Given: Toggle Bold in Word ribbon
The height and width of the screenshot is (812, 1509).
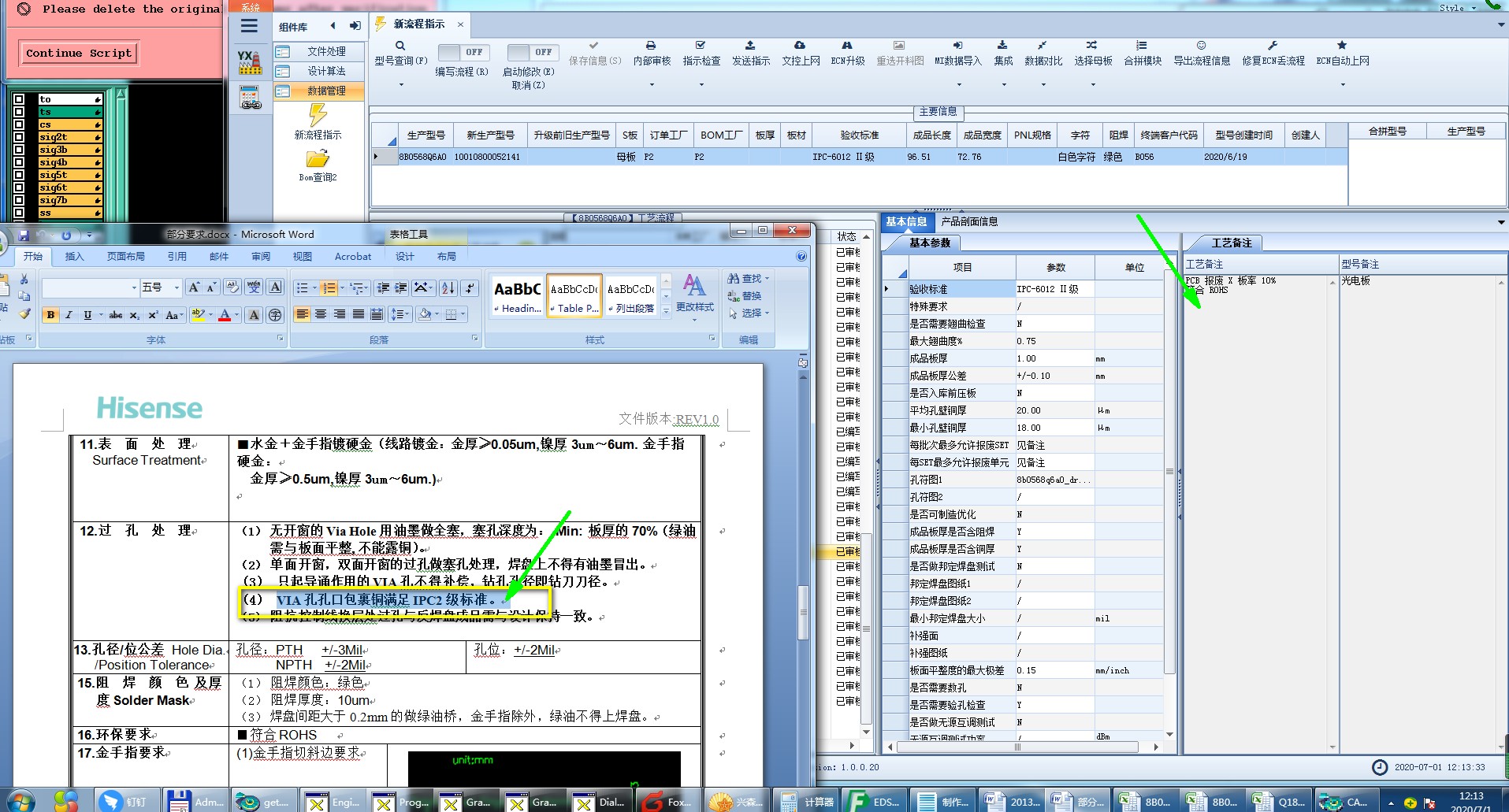Looking at the screenshot, I should pyautogui.click(x=50, y=315).
